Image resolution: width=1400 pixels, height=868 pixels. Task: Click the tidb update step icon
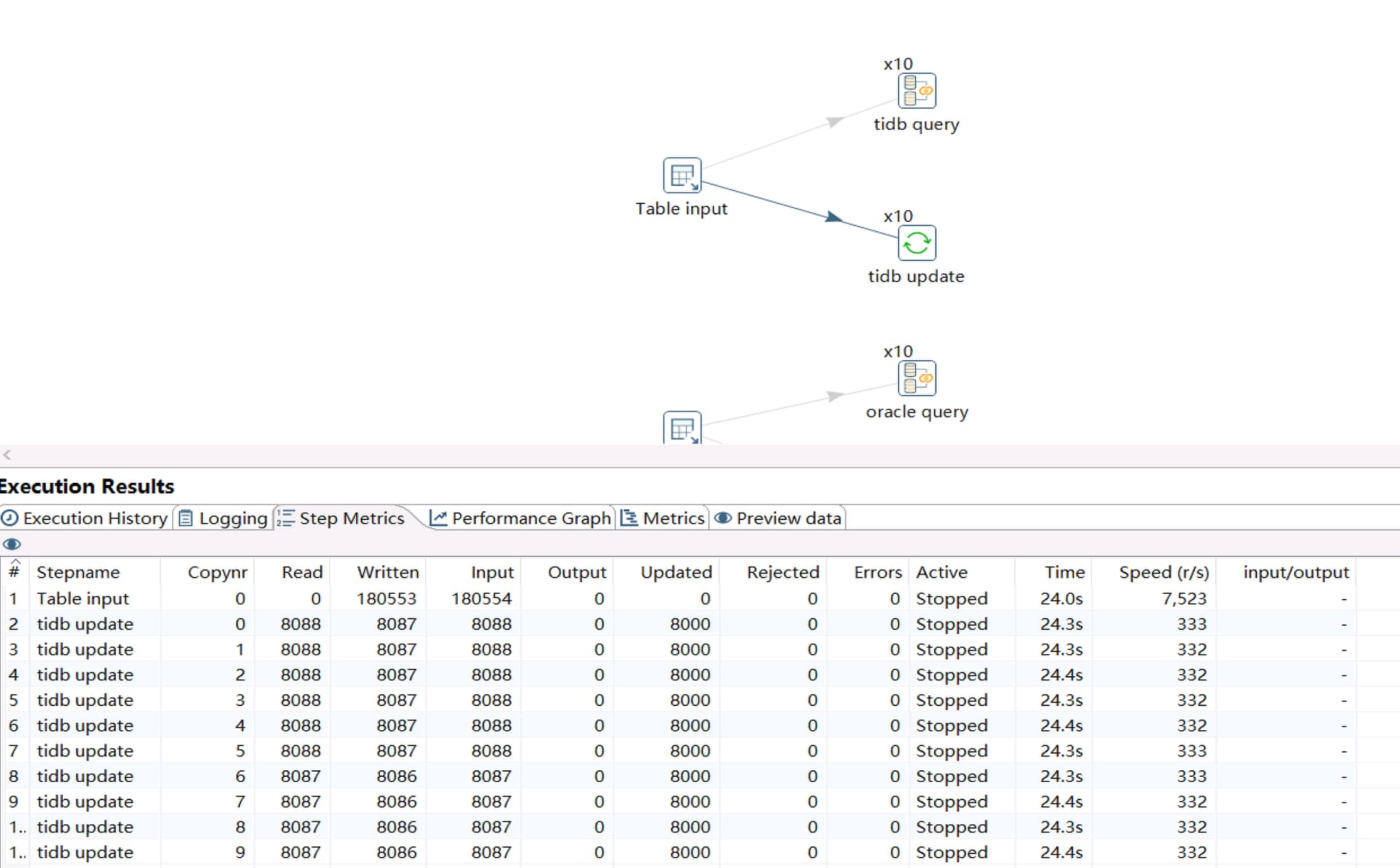[x=917, y=243]
